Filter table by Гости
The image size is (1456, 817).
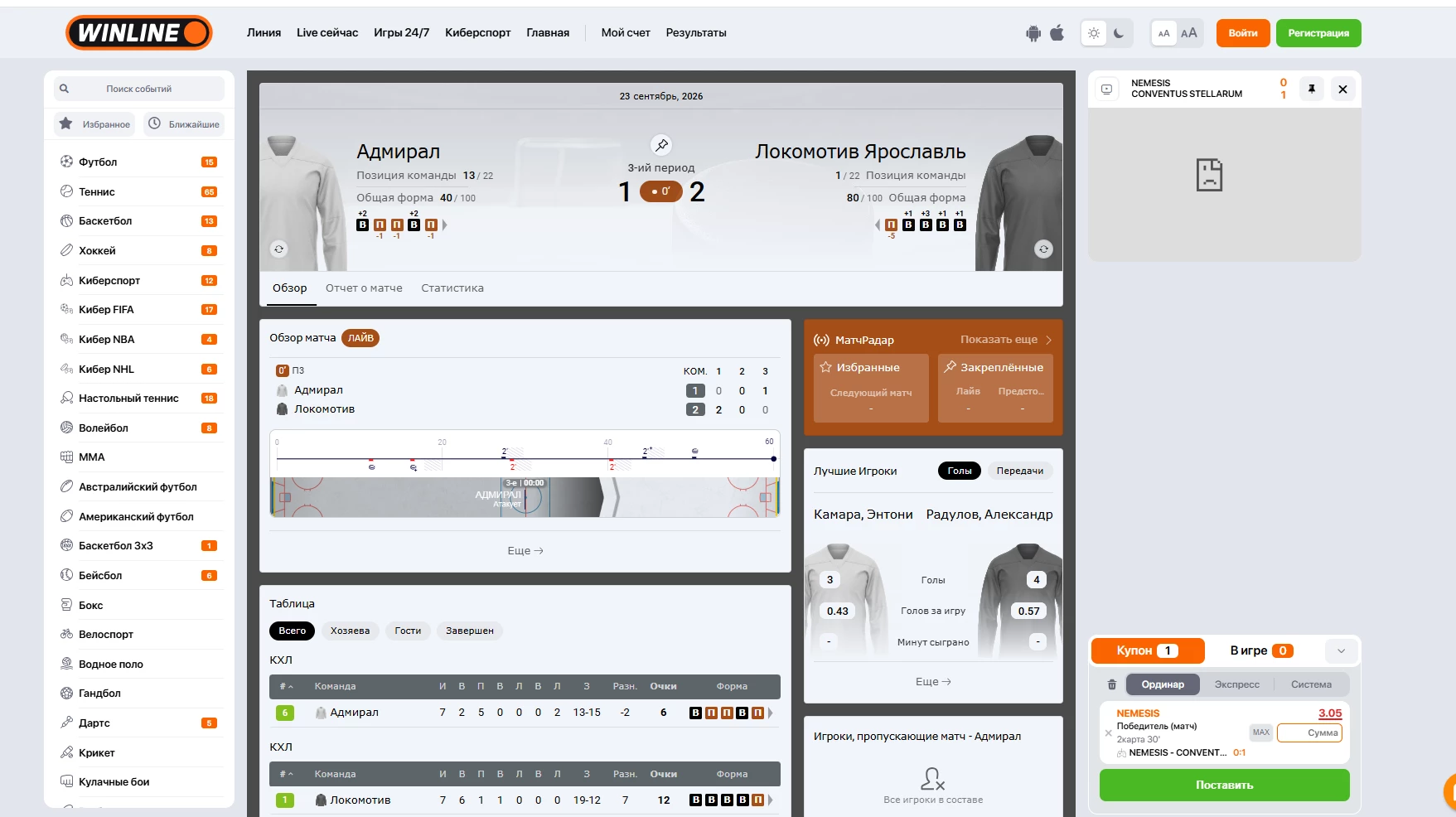(x=408, y=631)
